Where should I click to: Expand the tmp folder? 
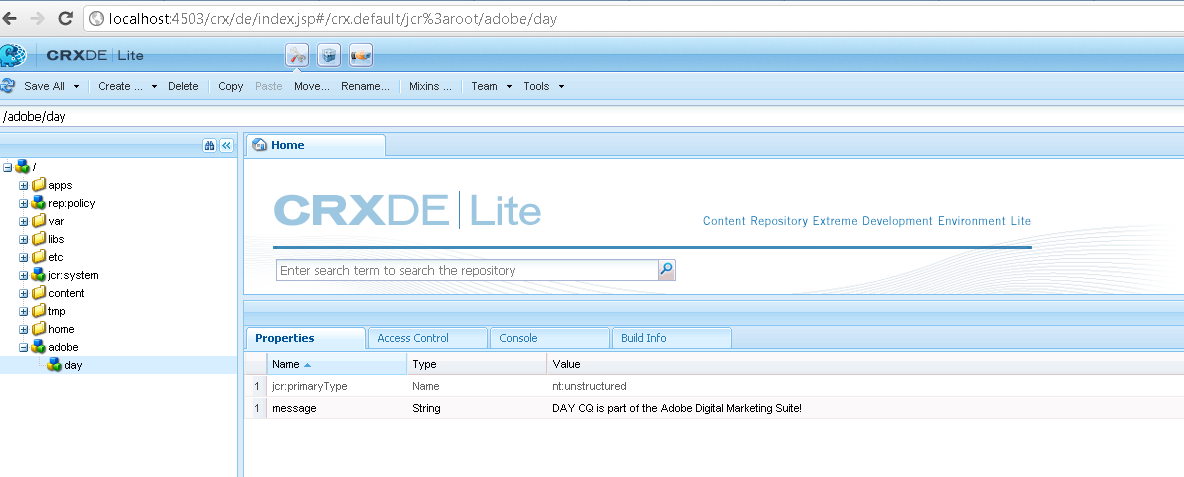point(23,312)
